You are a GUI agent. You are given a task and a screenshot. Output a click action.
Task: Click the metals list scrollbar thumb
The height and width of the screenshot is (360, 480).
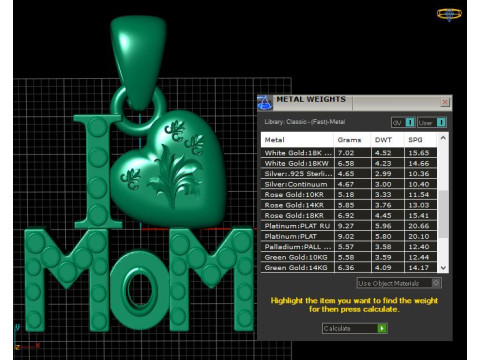pyautogui.click(x=443, y=214)
